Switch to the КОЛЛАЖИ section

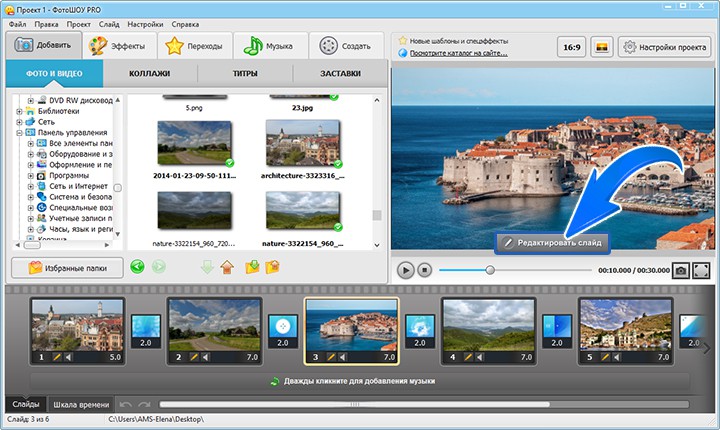point(150,74)
